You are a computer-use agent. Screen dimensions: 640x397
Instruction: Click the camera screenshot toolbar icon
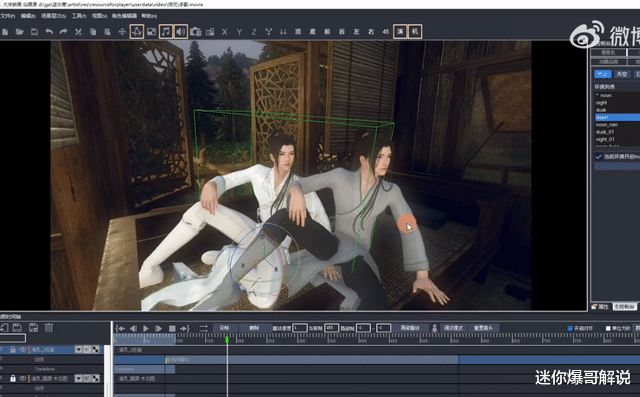coord(196,32)
